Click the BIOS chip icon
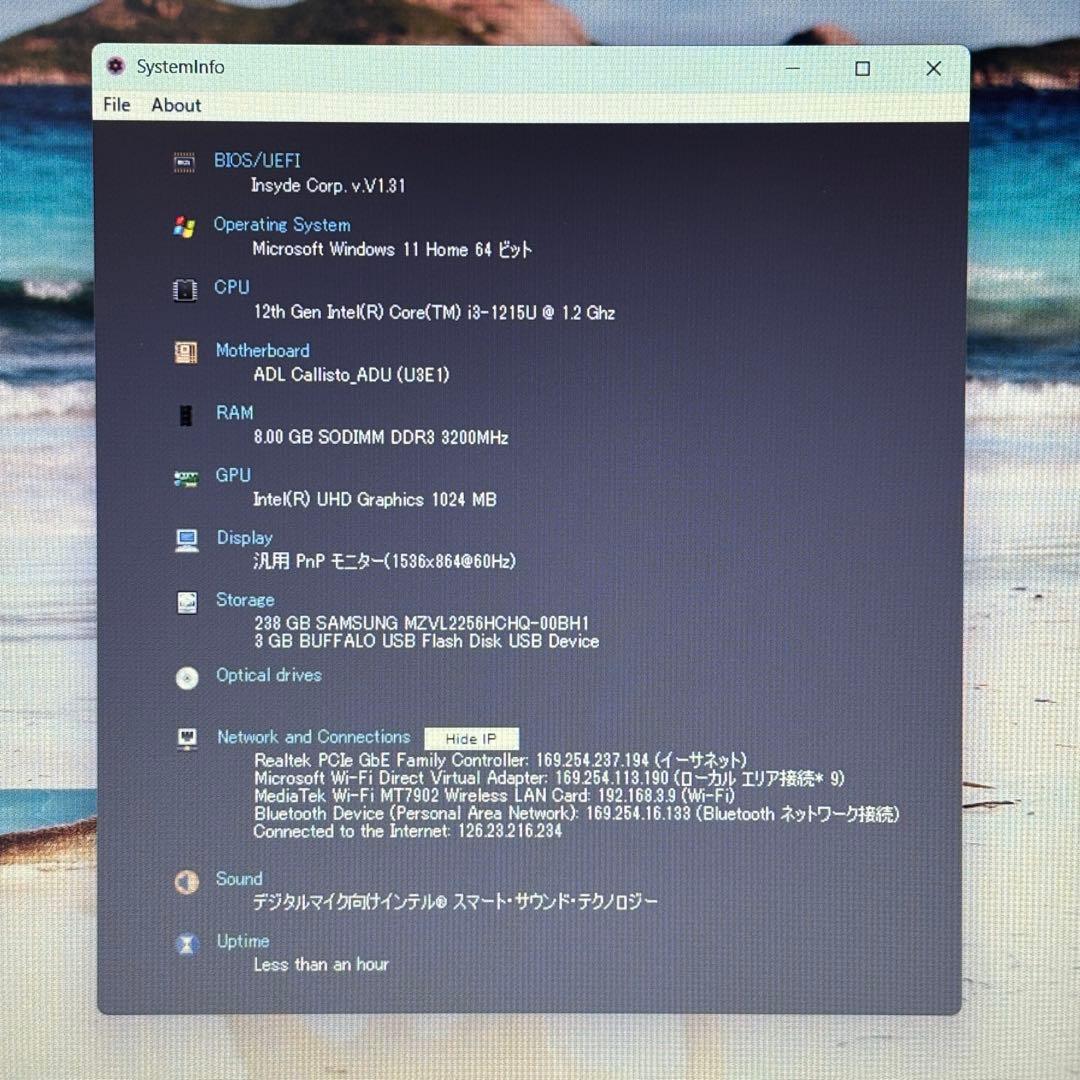1080x1080 pixels. click(x=186, y=160)
